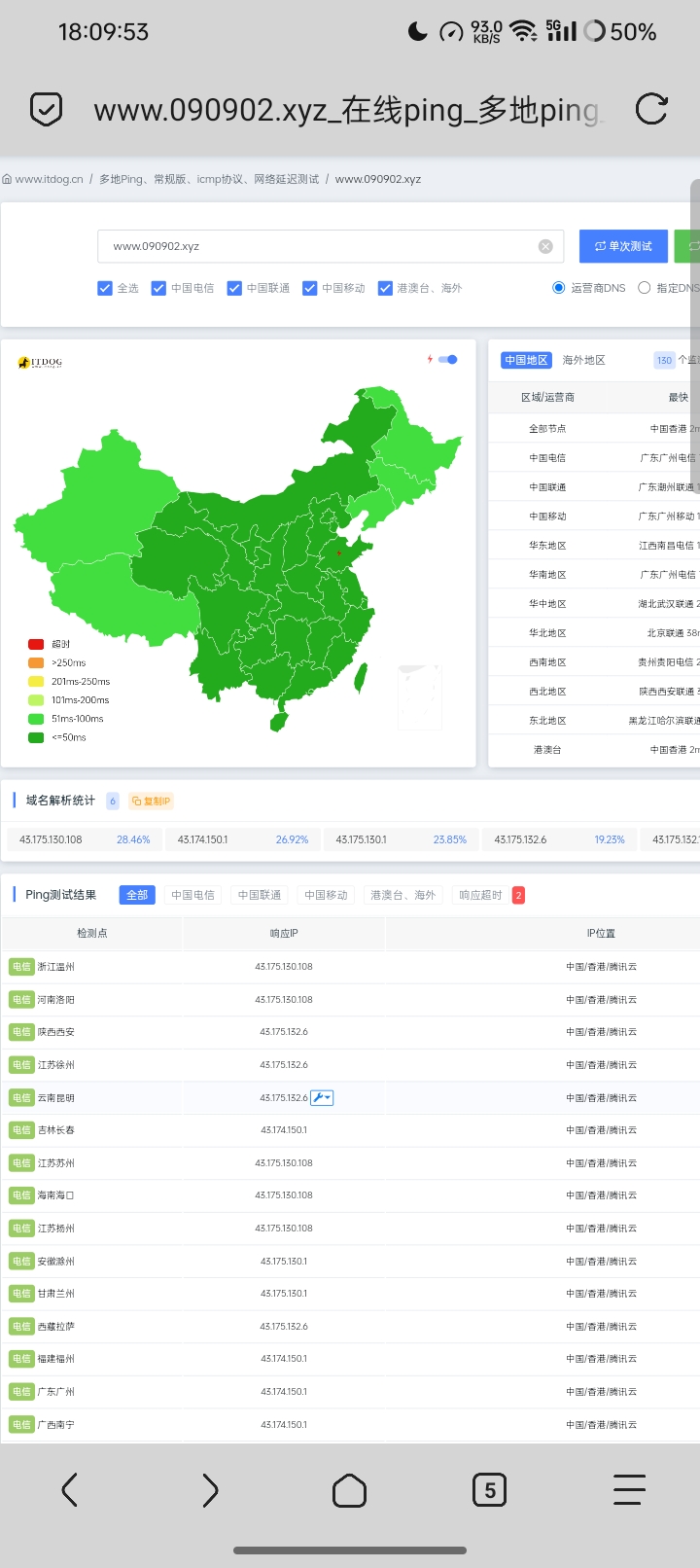Filter results by 中国移动 tab
Image resolution: width=700 pixels, height=1568 pixels.
[x=326, y=895]
